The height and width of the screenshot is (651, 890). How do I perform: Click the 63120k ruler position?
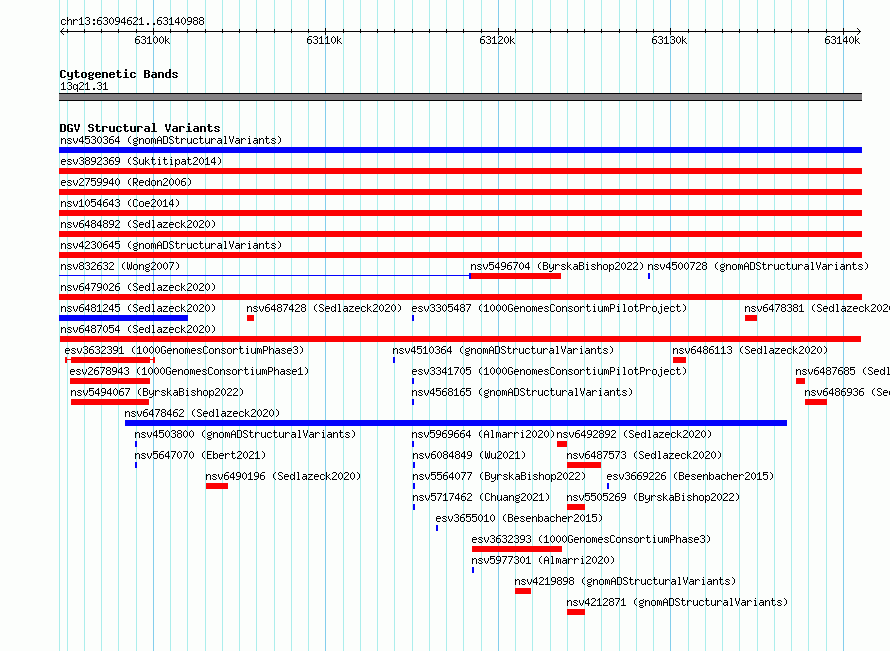click(x=497, y=41)
